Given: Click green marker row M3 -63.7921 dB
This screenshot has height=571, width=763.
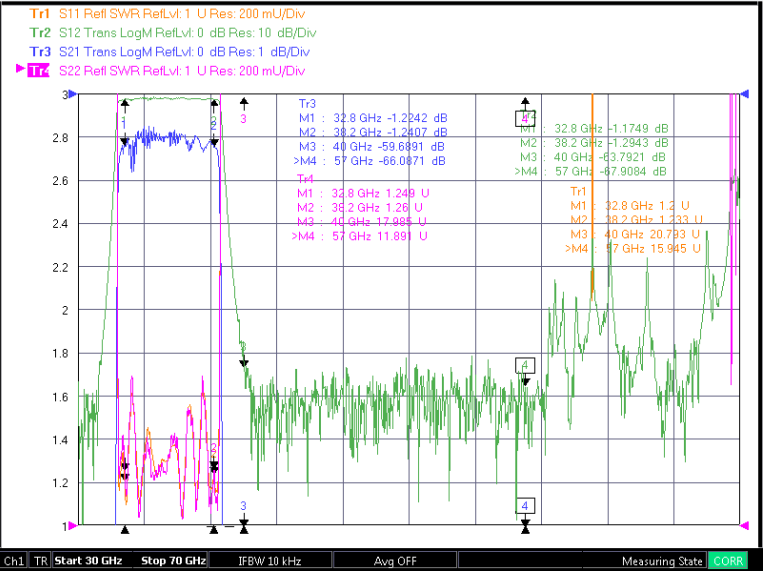Looking at the screenshot, I should (593, 157).
